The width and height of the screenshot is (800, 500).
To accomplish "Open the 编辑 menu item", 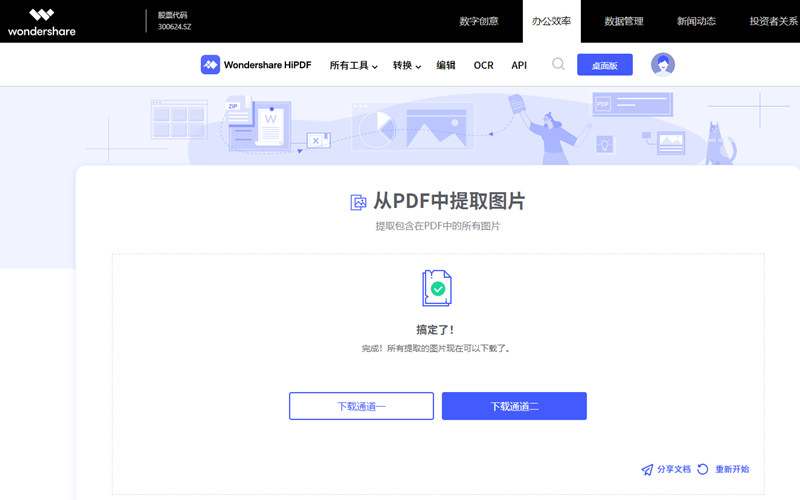I will [x=446, y=66].
